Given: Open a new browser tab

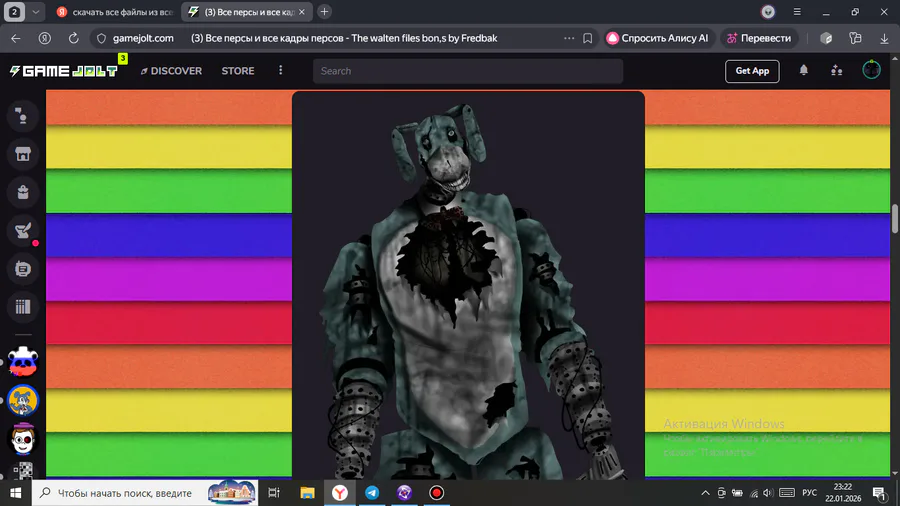Looking at the screenshot, I should [x=324, y=11].
